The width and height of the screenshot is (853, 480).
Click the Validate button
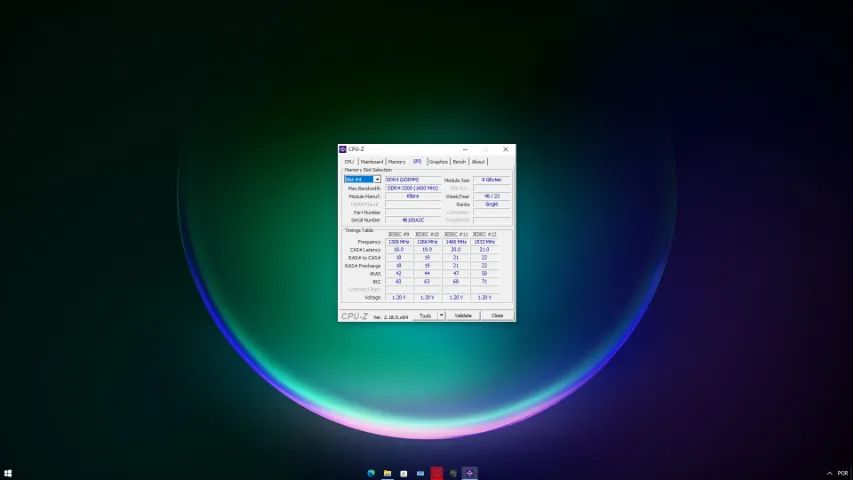(463, 316)
